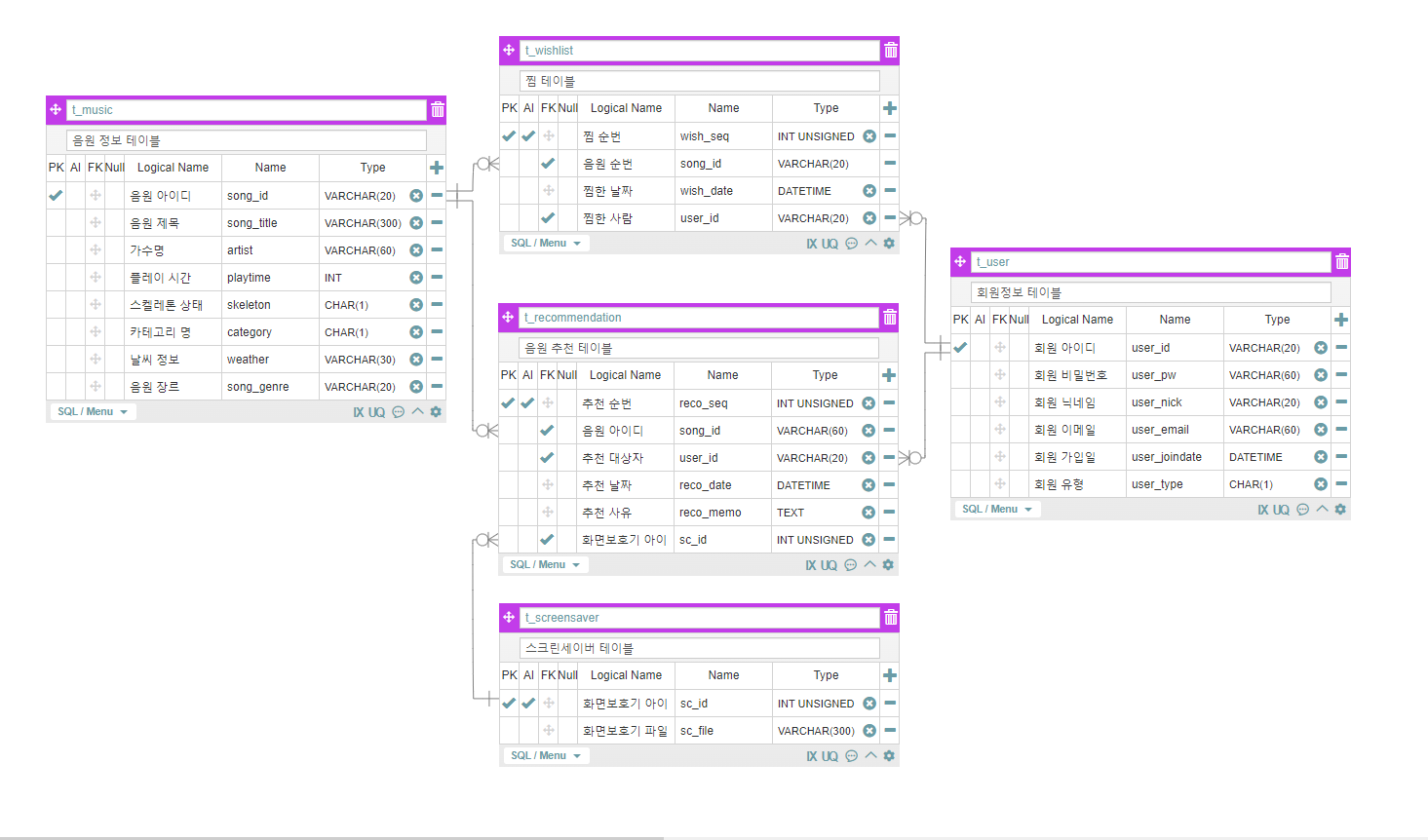
Task: Delete the weather column row
Action: point(437,360)
